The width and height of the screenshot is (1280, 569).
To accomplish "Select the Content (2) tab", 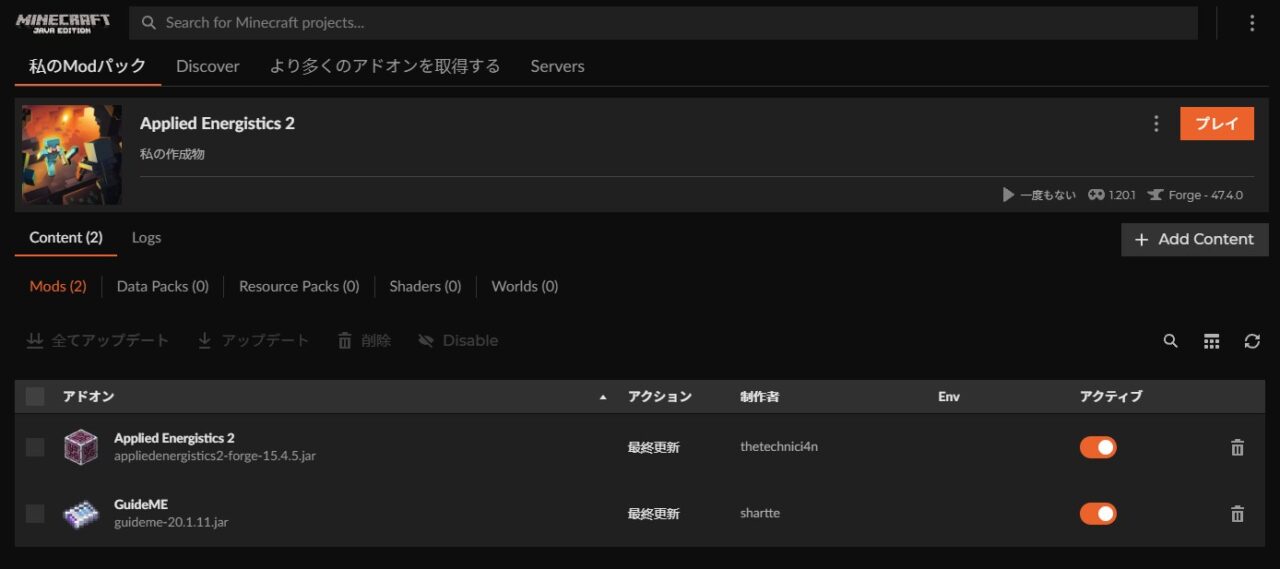I will [x=66, y=238].
